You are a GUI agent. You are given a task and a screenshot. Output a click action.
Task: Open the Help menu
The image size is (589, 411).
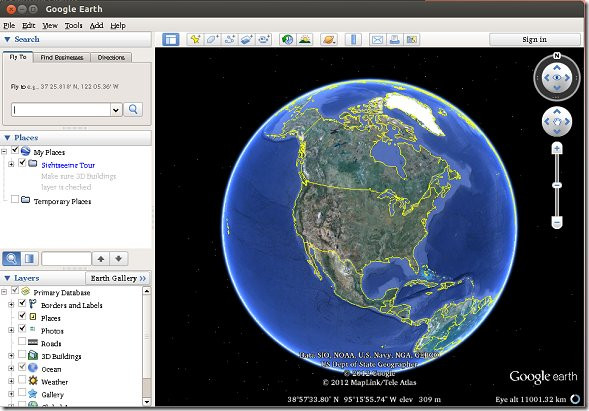(x=118, y=26)
